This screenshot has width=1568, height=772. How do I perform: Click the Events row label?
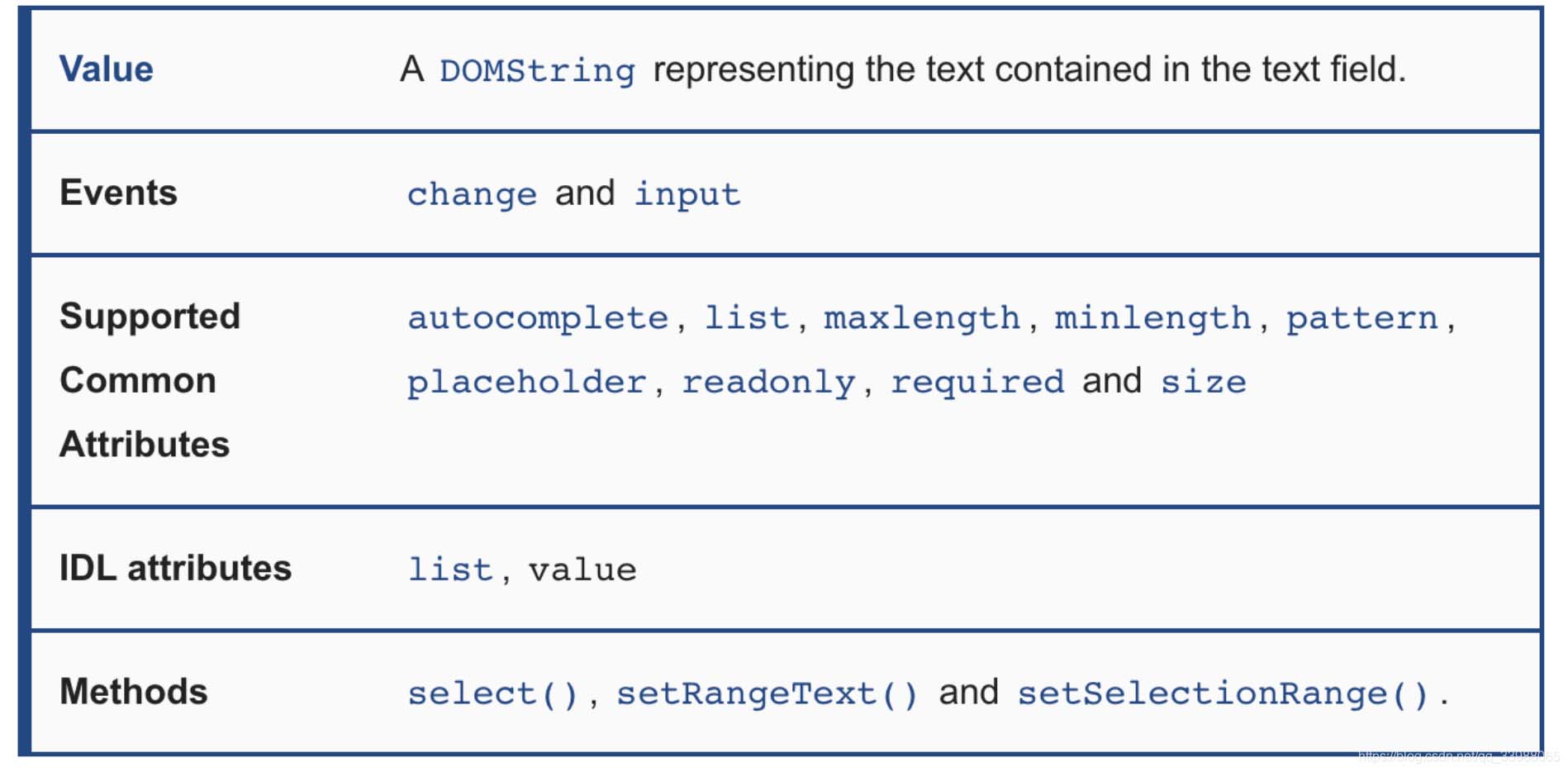pyautogui.click(x=118, y=193)
